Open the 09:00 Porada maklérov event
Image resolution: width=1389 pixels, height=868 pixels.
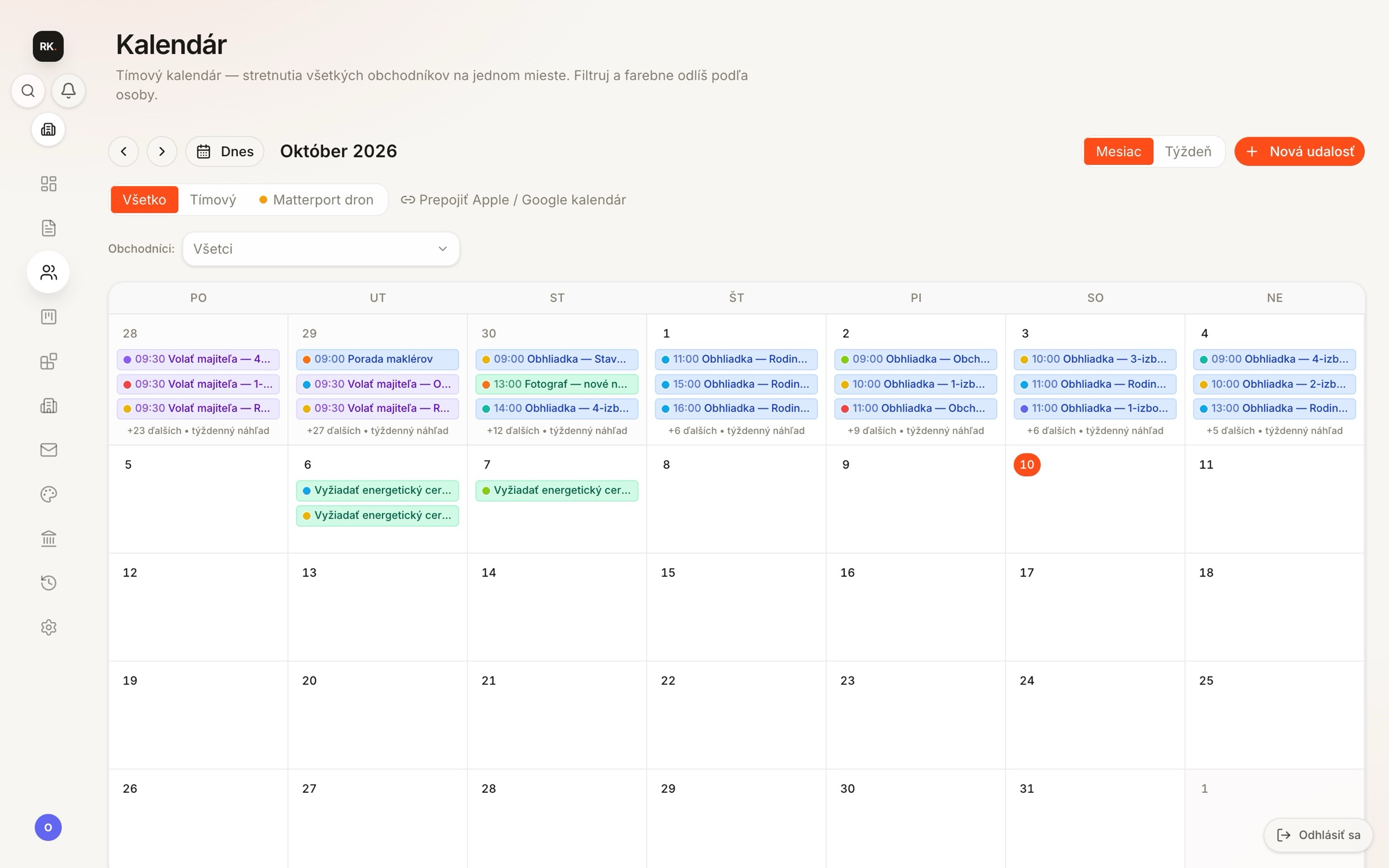tap(377, 359)
